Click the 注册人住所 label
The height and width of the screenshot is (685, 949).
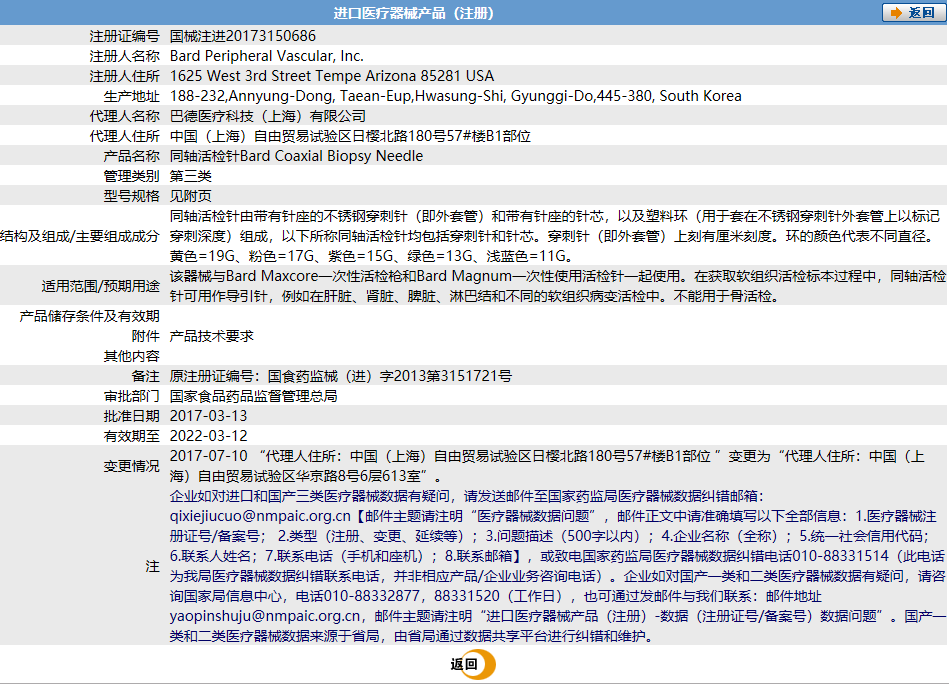[x=125, y=76]
